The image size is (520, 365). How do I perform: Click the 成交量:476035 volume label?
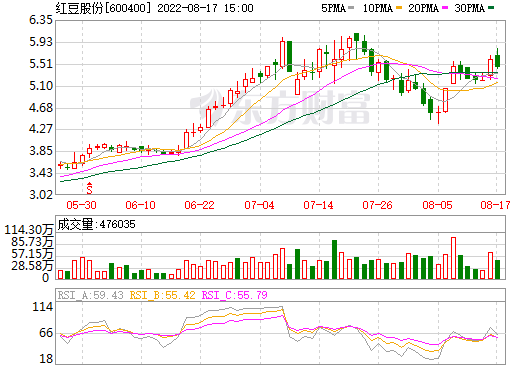[96, 224]
